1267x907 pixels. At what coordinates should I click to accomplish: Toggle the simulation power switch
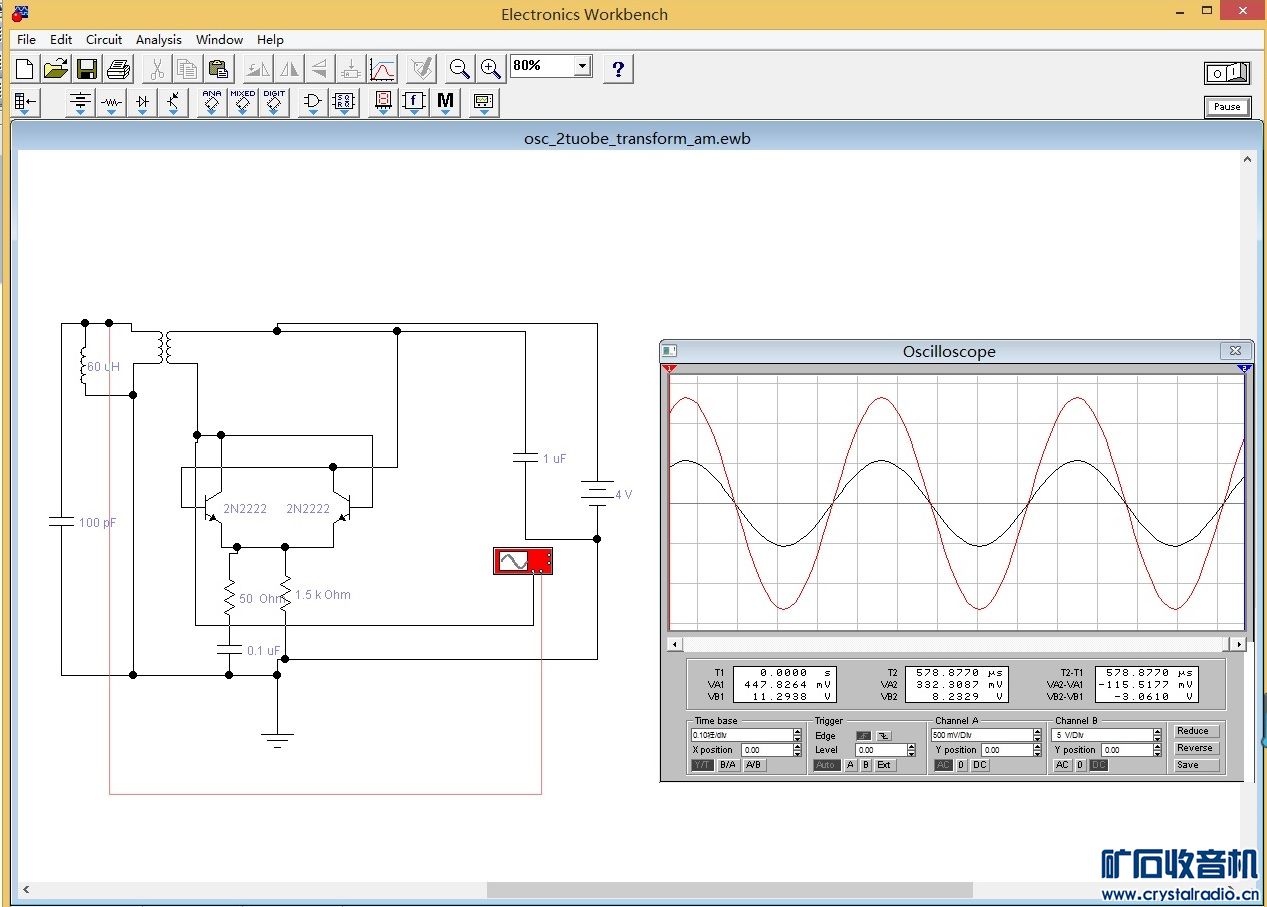point(1227,73)
